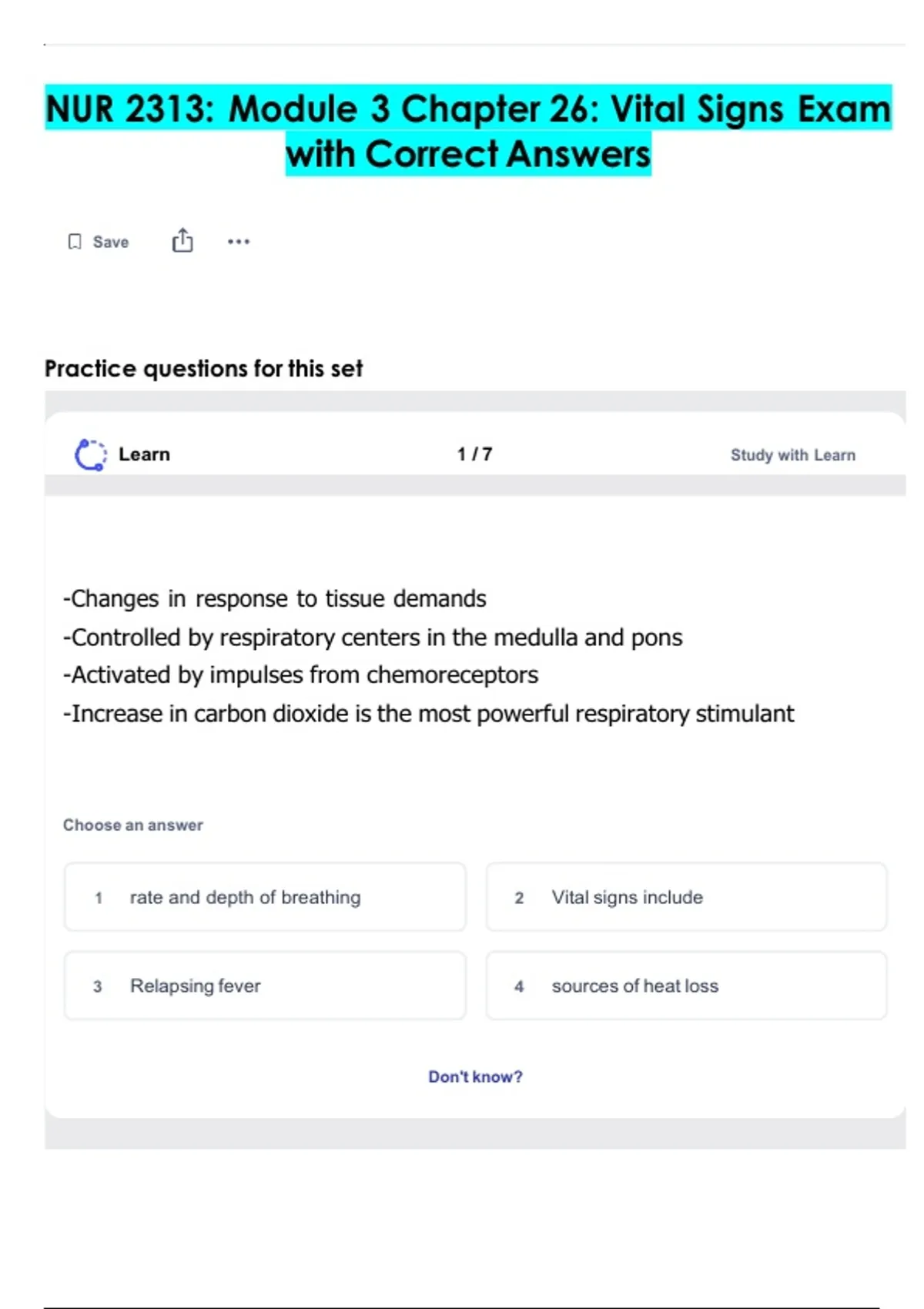Click the Save text label
924x1309 pixels.
tap(111, 242)
